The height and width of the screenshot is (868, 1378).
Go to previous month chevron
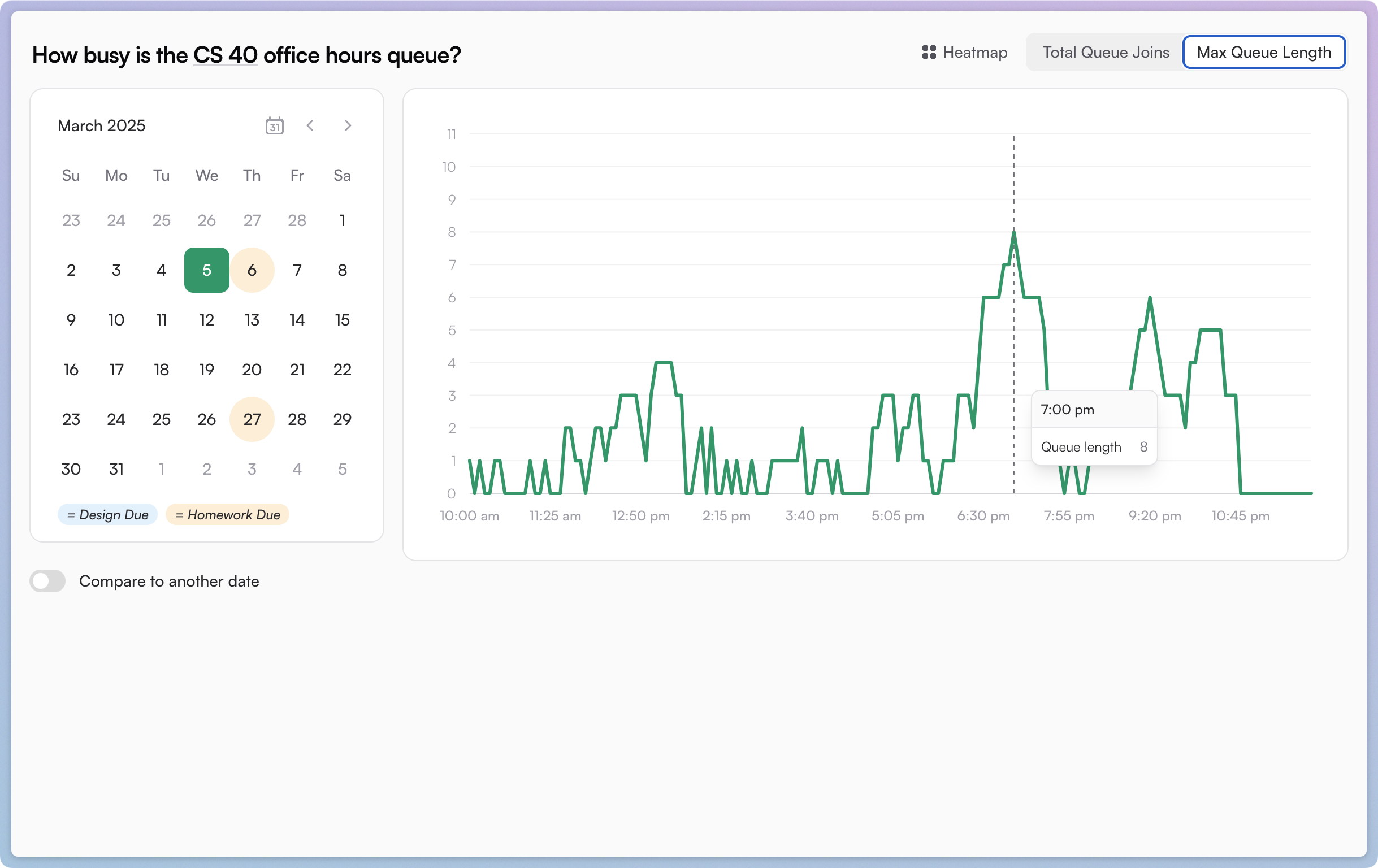[310, 125]
